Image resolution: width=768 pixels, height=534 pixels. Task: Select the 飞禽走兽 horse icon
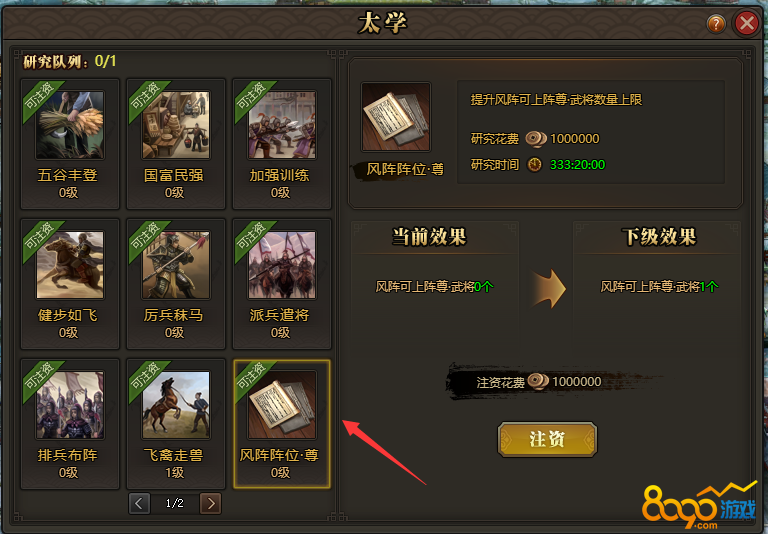click(x=176, y=405)
